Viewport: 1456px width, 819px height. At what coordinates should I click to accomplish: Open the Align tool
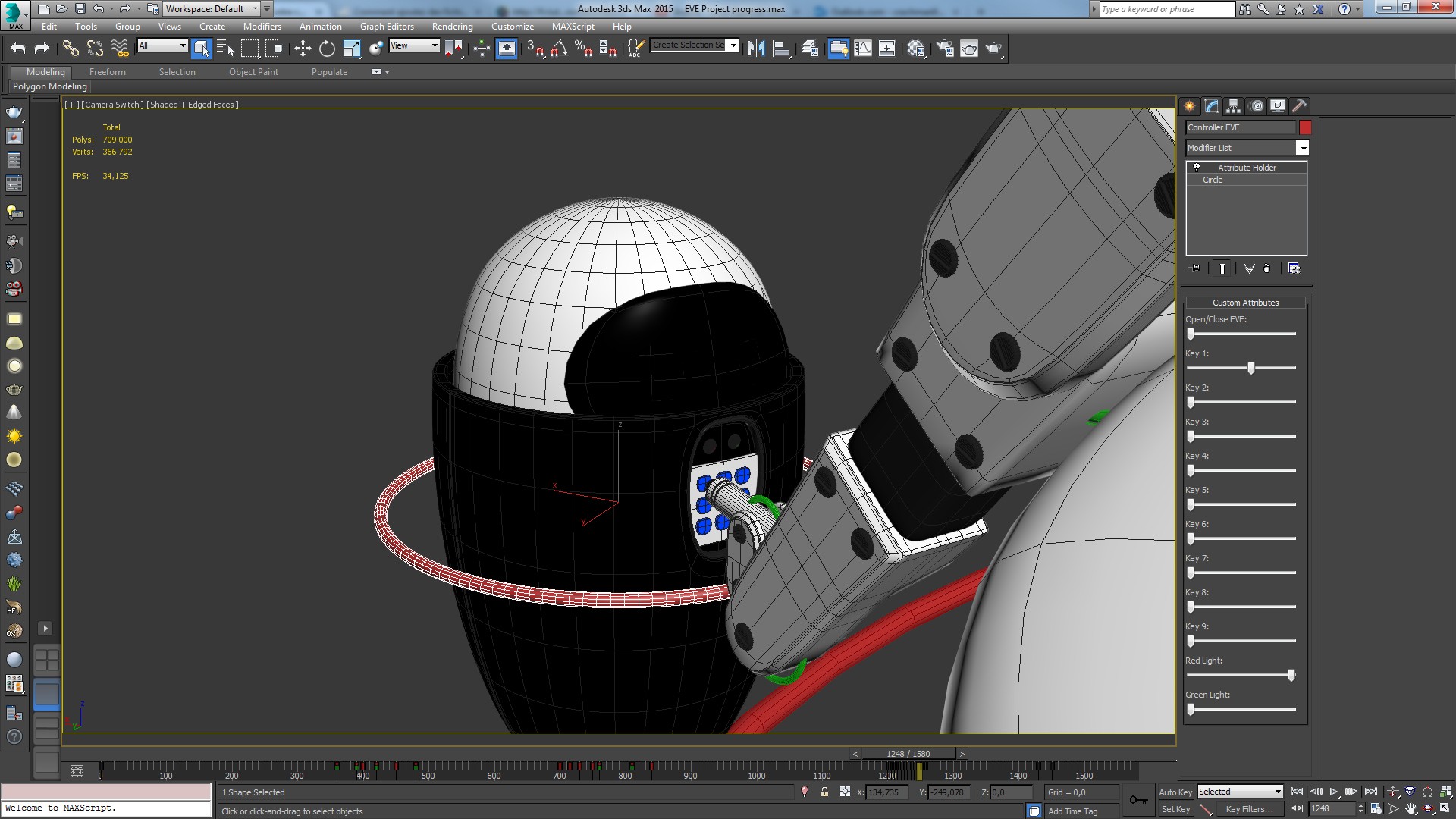click(781, 49)
